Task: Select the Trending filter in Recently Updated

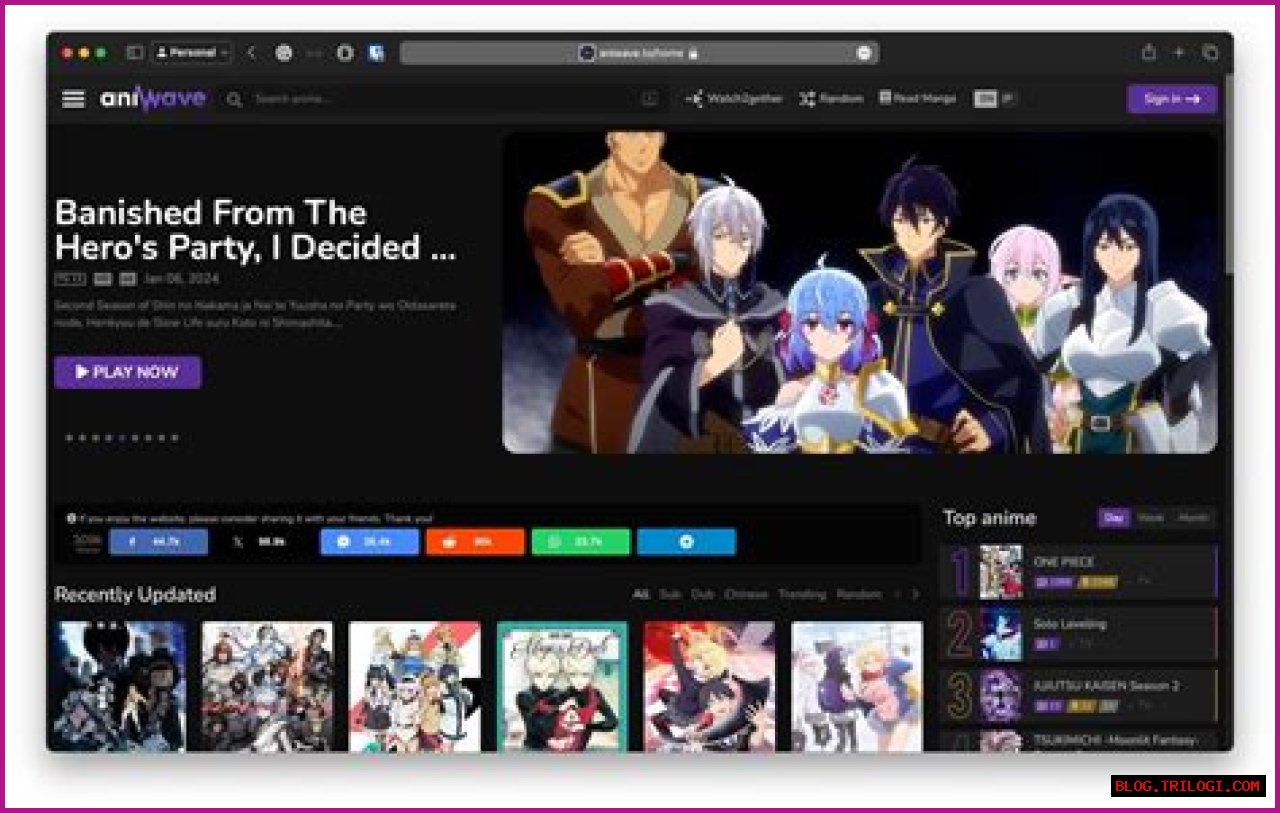Action: [802, 594]
